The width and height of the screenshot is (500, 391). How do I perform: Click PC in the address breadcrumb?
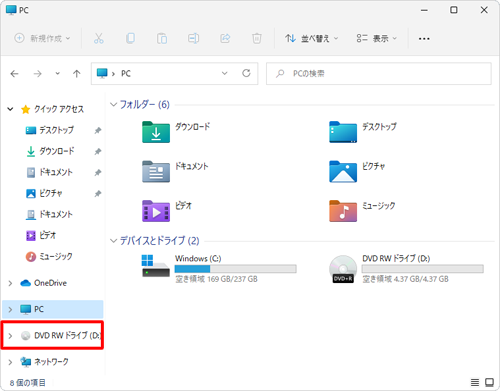pyautogui.click(x=126, y=73)
